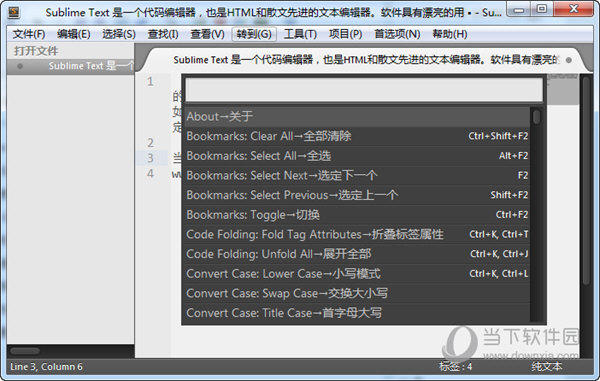Click the editor vertical scrollbar
This screenshot has width=600, height=381.
(586, 182)
